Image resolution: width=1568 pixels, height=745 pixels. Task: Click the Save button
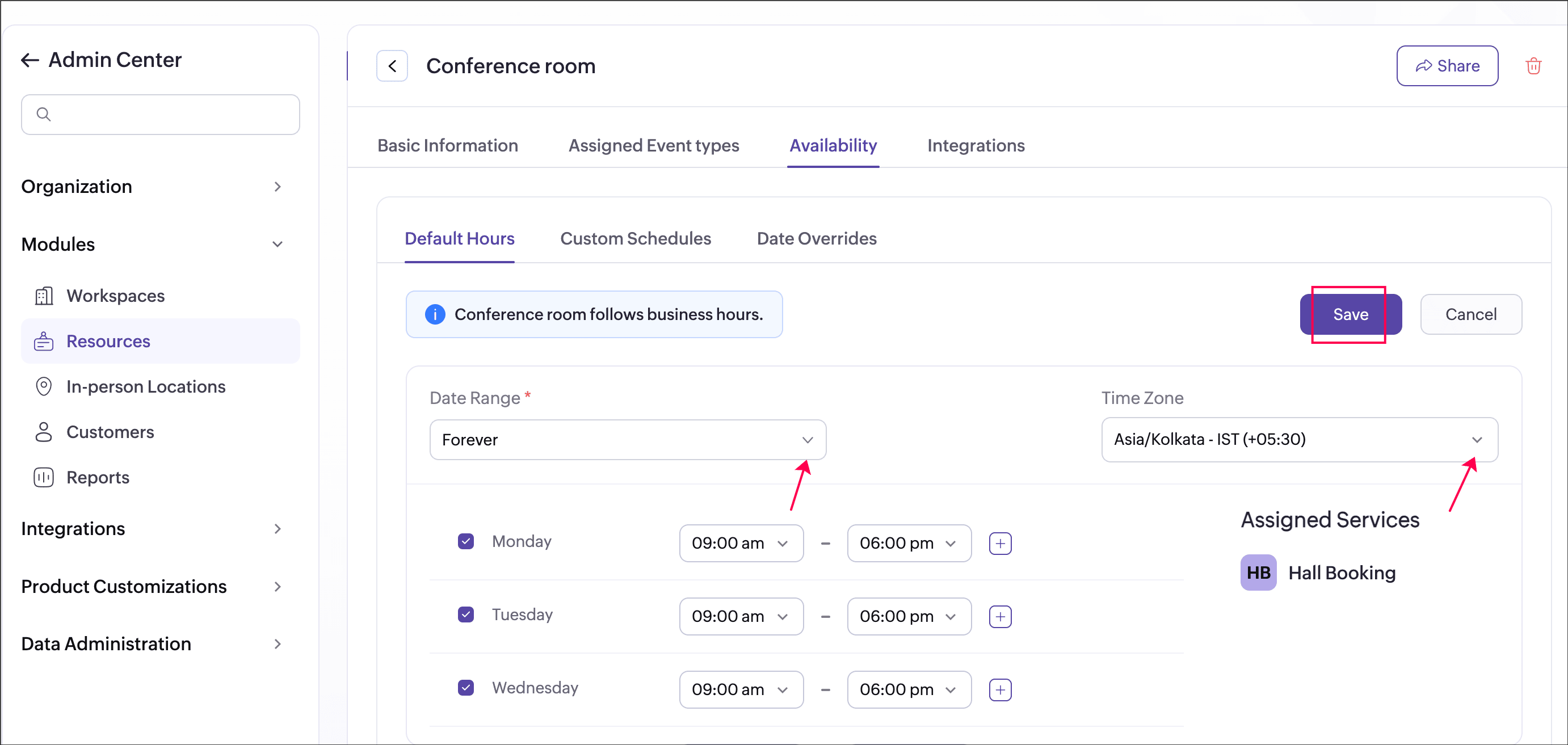click(1350, 314)
